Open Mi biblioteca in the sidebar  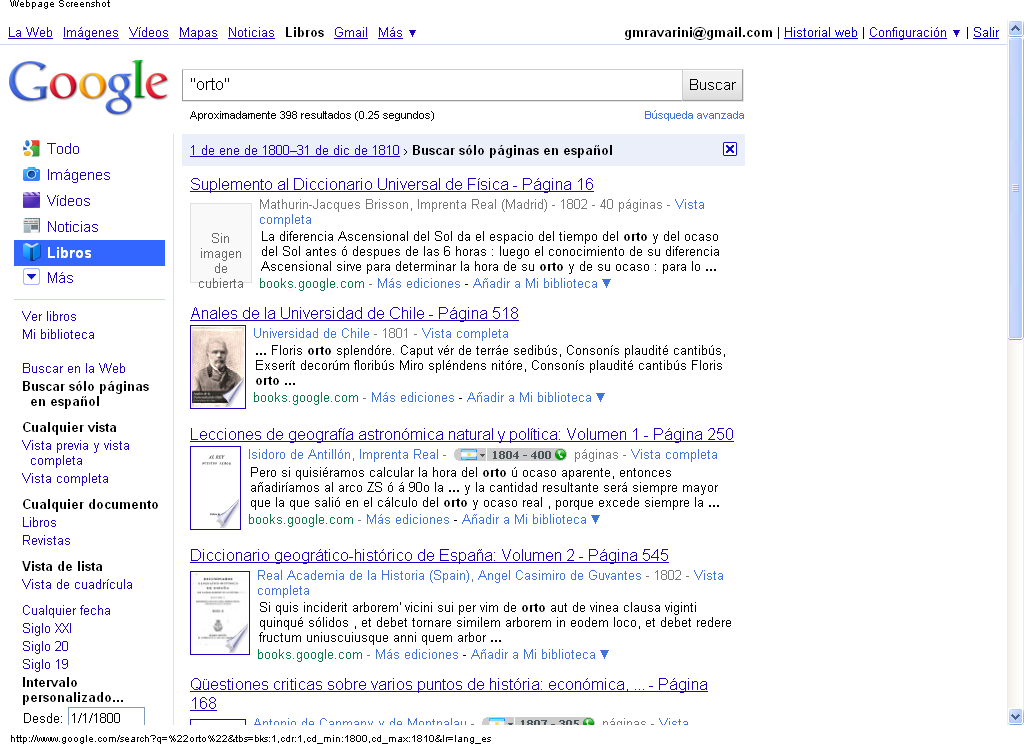[58, 334]
